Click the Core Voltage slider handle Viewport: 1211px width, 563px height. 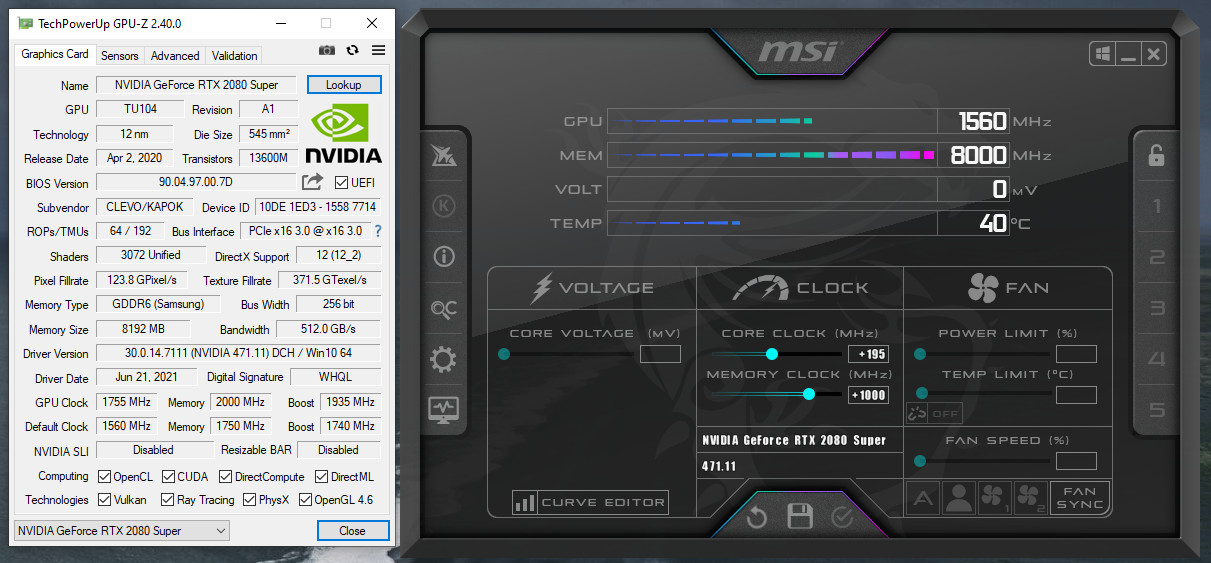tap(504, 354)
